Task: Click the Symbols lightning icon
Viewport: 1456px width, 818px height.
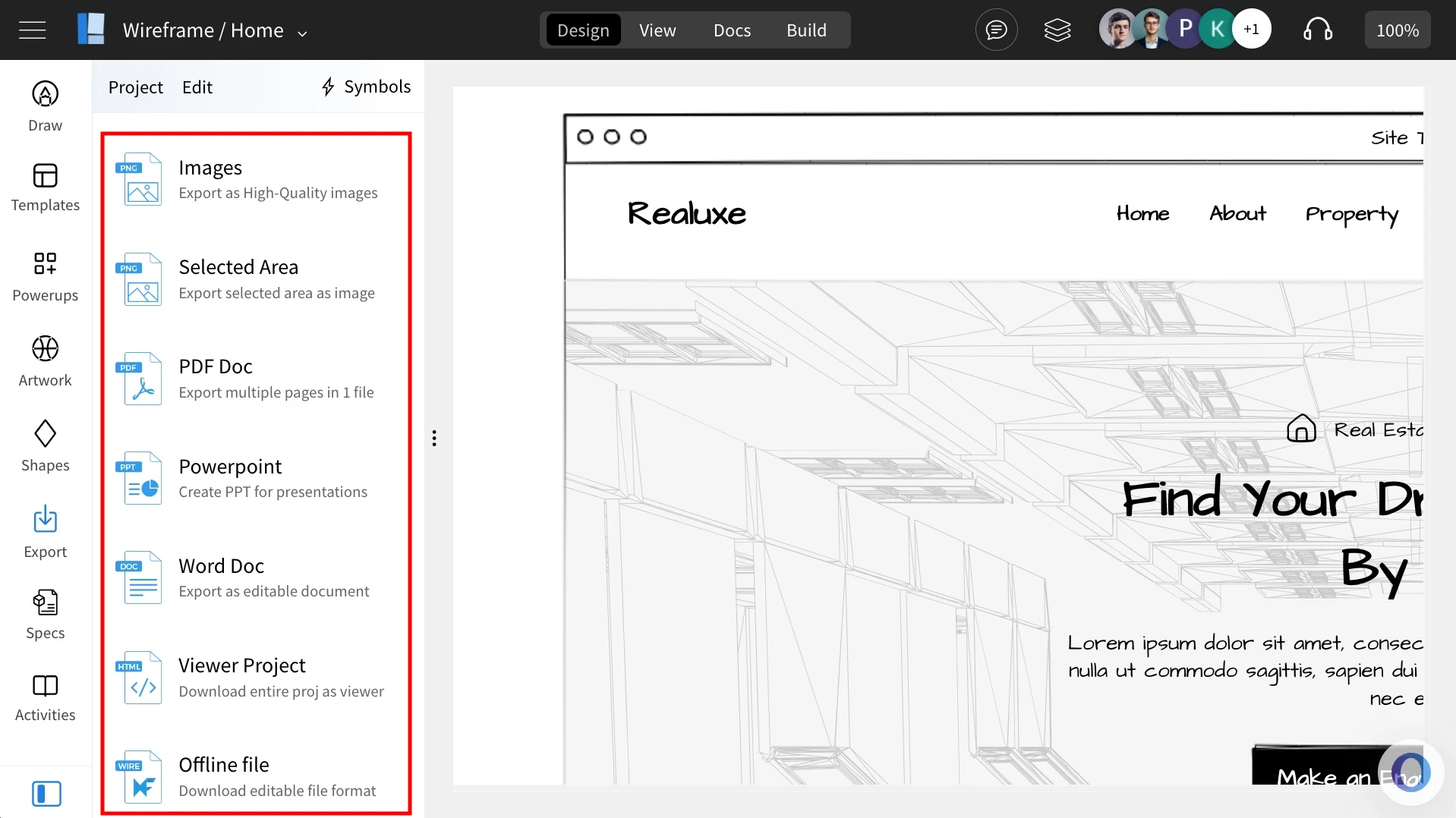Action: click(x=328, y=87)
